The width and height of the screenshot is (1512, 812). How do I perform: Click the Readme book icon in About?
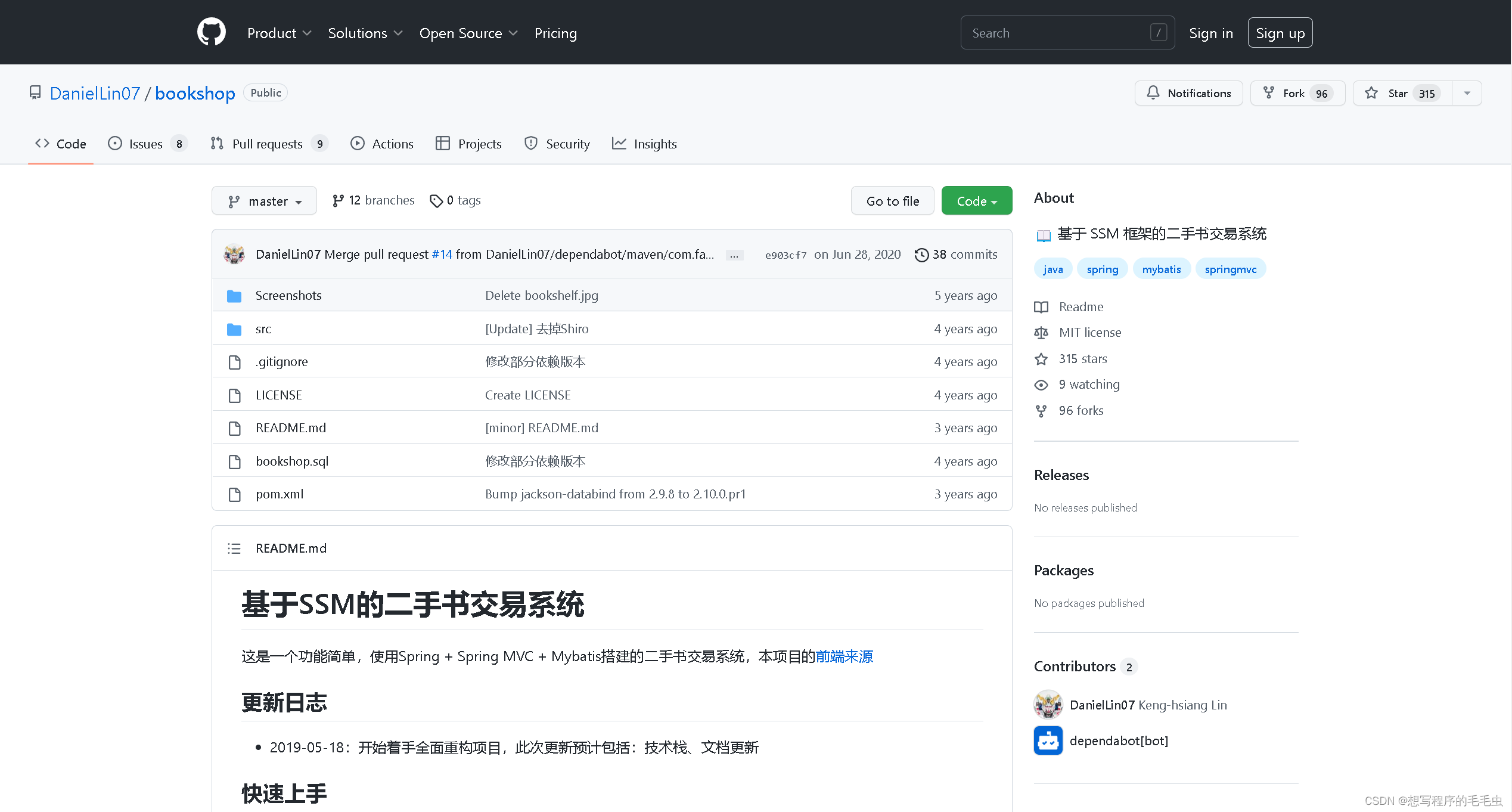1041,307
